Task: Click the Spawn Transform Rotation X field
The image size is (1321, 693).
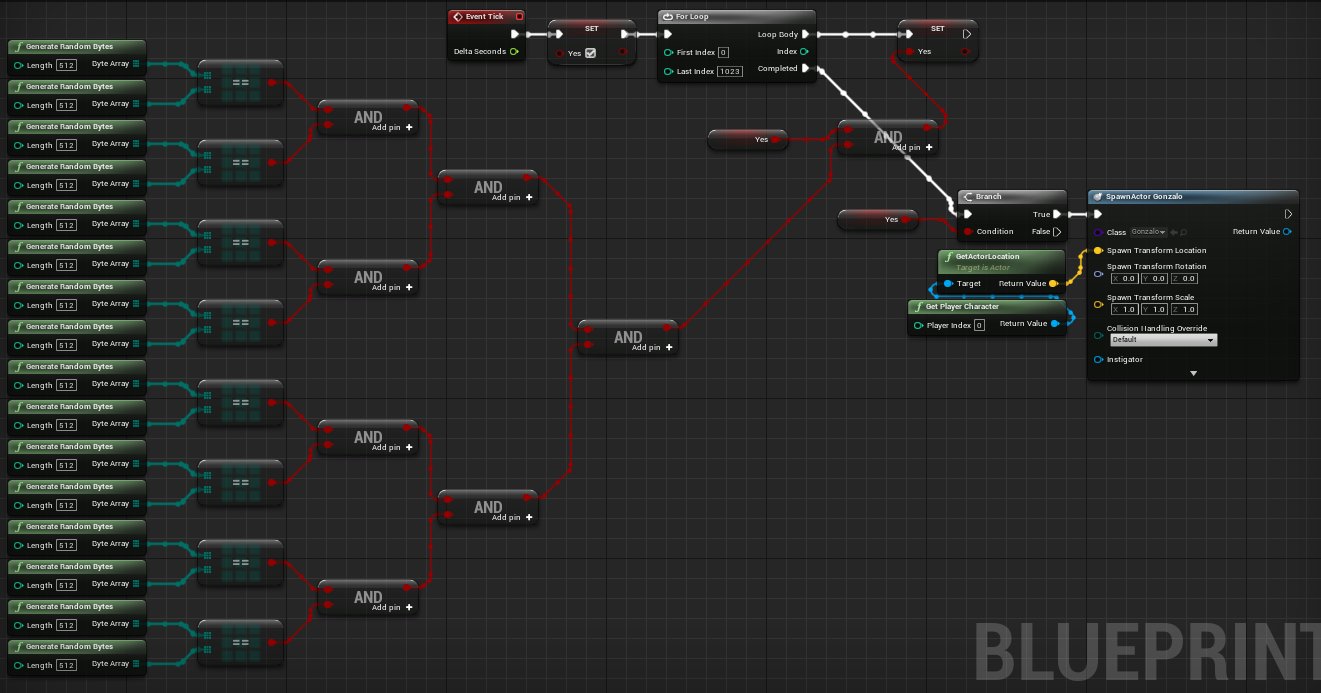Action: click(x=1127, y=279)
